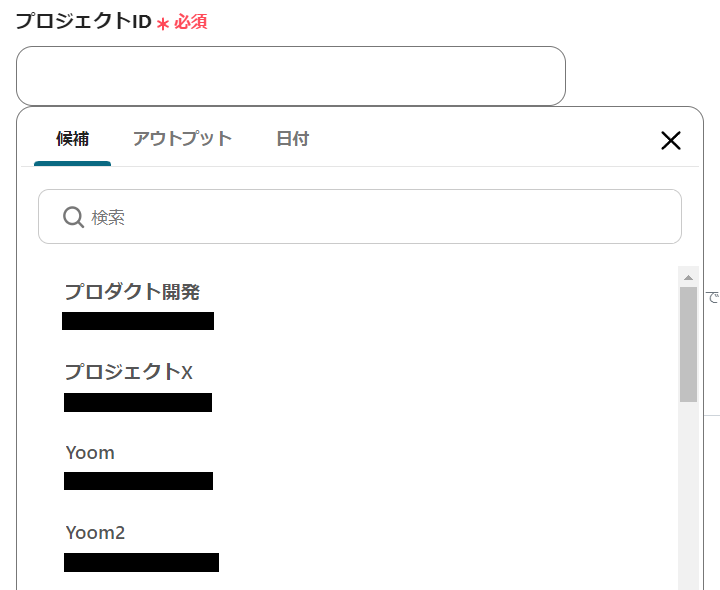Close the candidates popup panel
Image resolution: width=720 pixels, height=590 pixels.
tap(671, 140)
